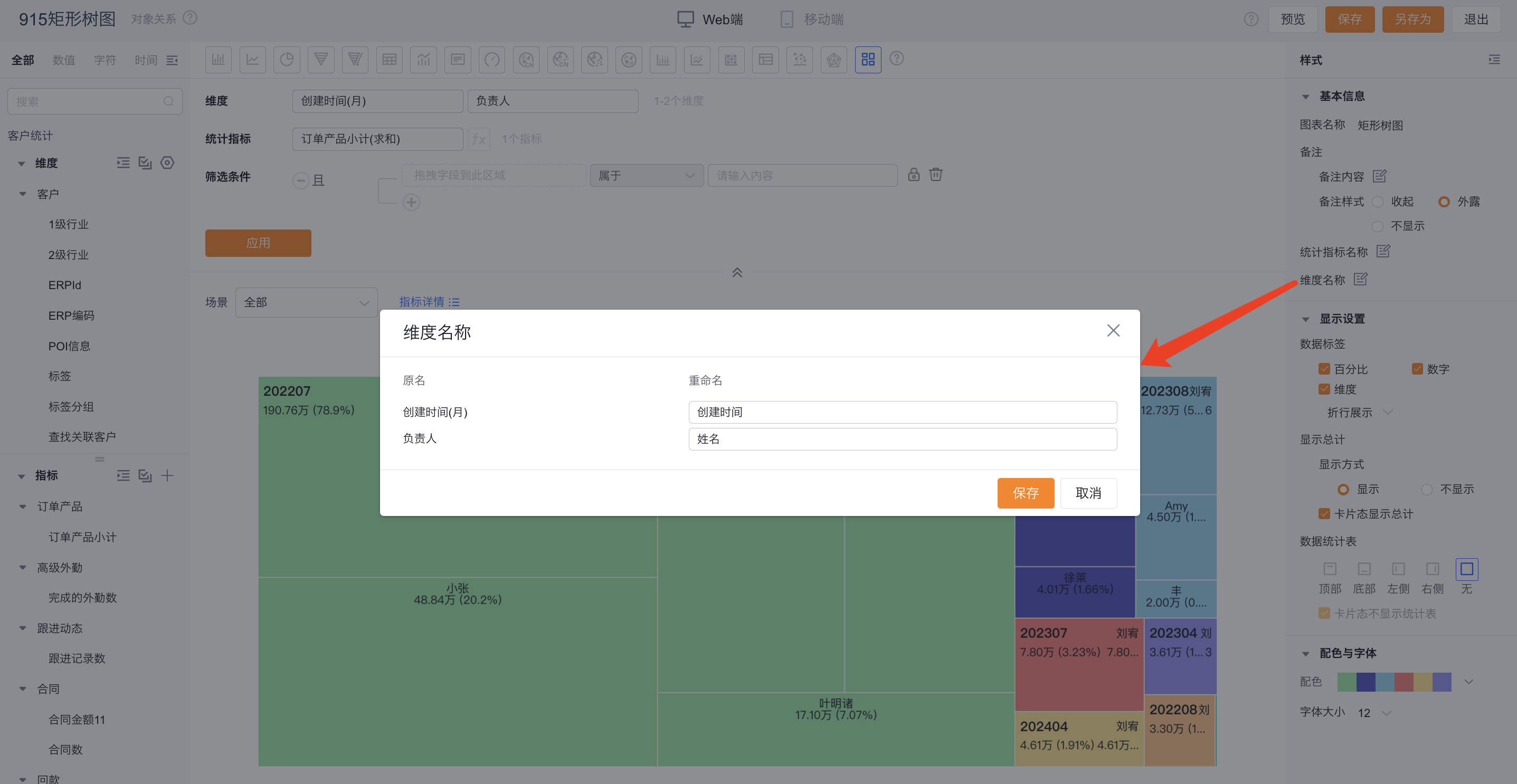Open the 配色 color palette swatch
Image resolution: width=1517 pixels, height=784 pixels.
point(1394,682)
